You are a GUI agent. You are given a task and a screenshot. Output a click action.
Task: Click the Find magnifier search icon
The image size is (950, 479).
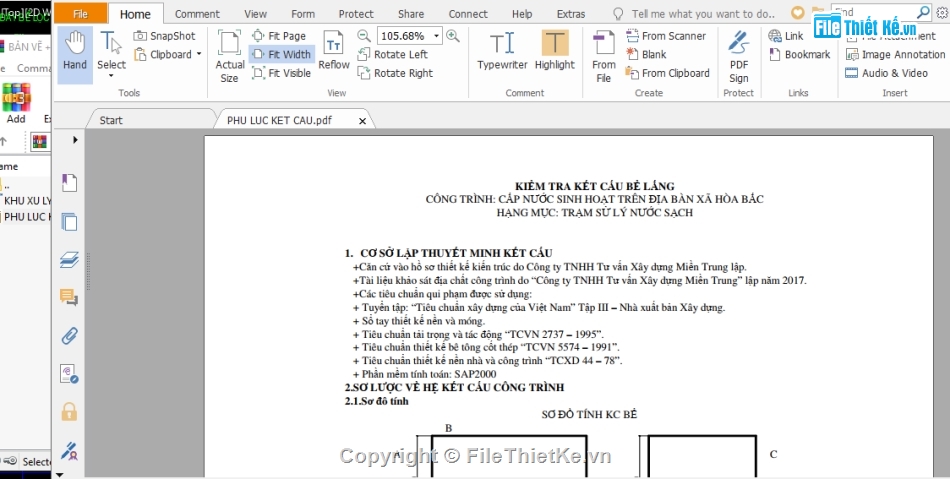tap(923, 12)
